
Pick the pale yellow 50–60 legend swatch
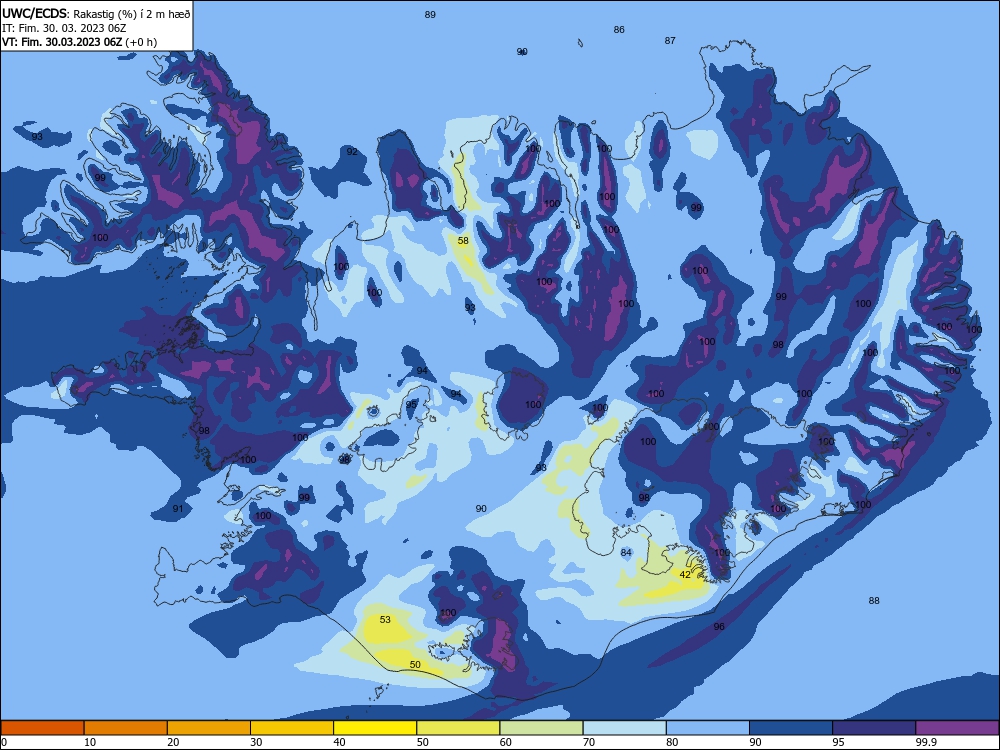click(x=458, y=728)
